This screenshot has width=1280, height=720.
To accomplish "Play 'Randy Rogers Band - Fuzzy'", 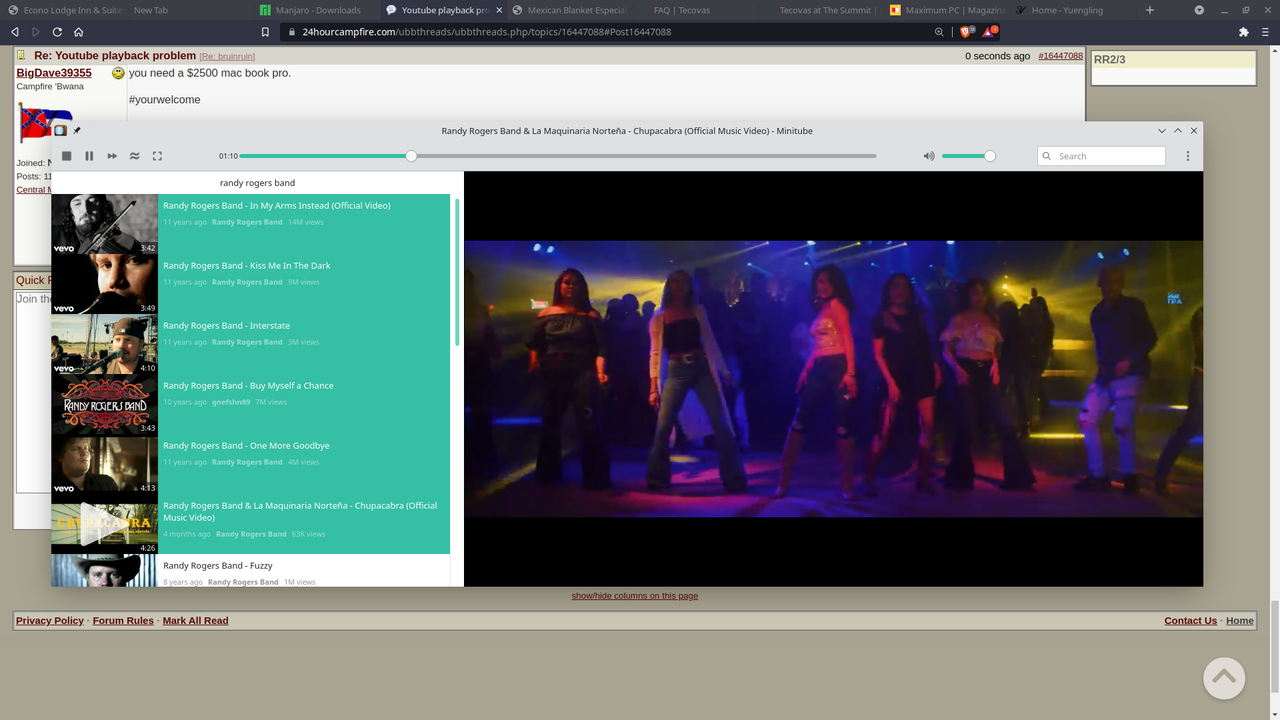I will point(250,571).
